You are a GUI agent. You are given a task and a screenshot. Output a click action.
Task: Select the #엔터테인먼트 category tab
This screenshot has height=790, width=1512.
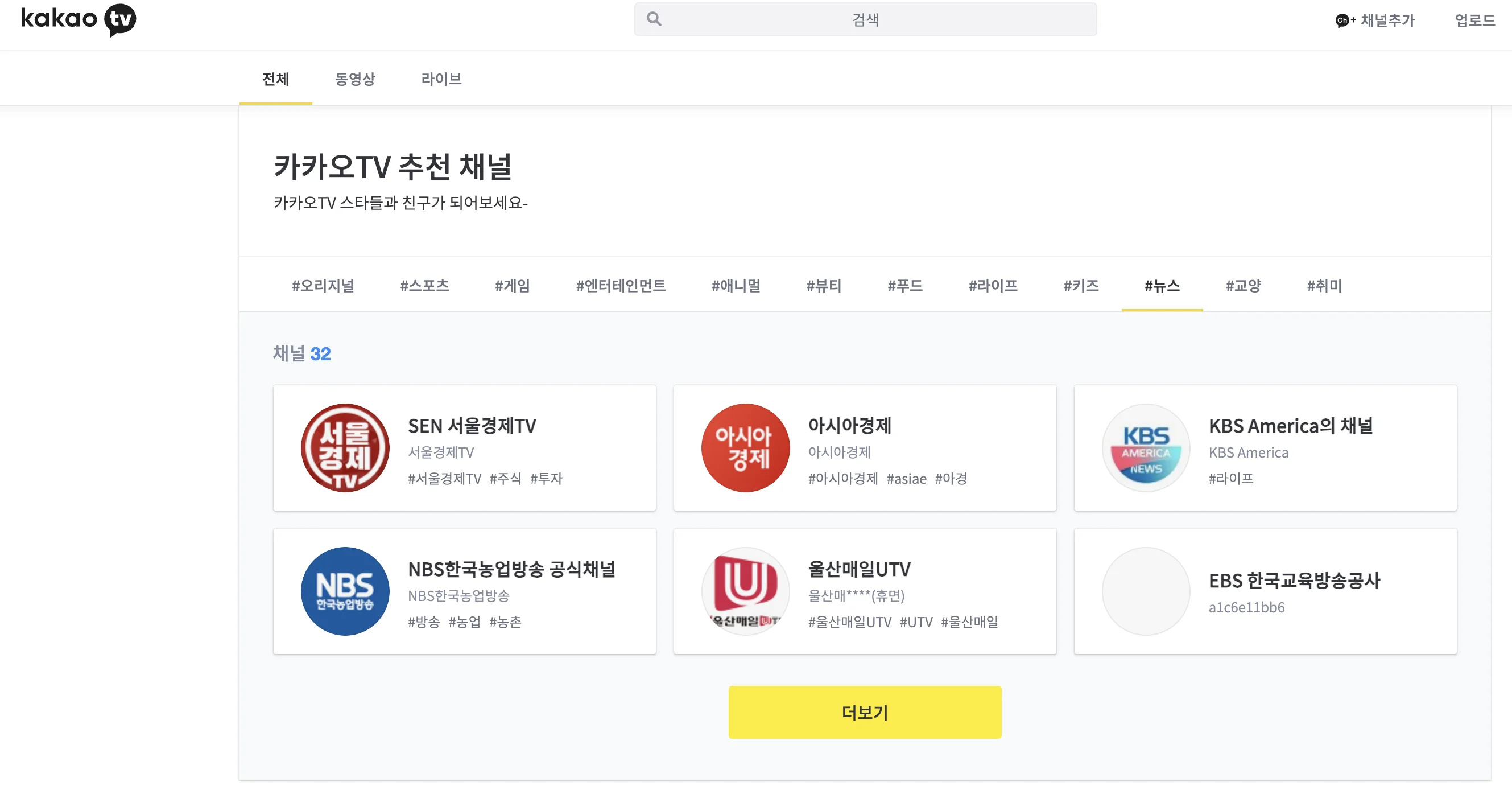tap(621, 286)
